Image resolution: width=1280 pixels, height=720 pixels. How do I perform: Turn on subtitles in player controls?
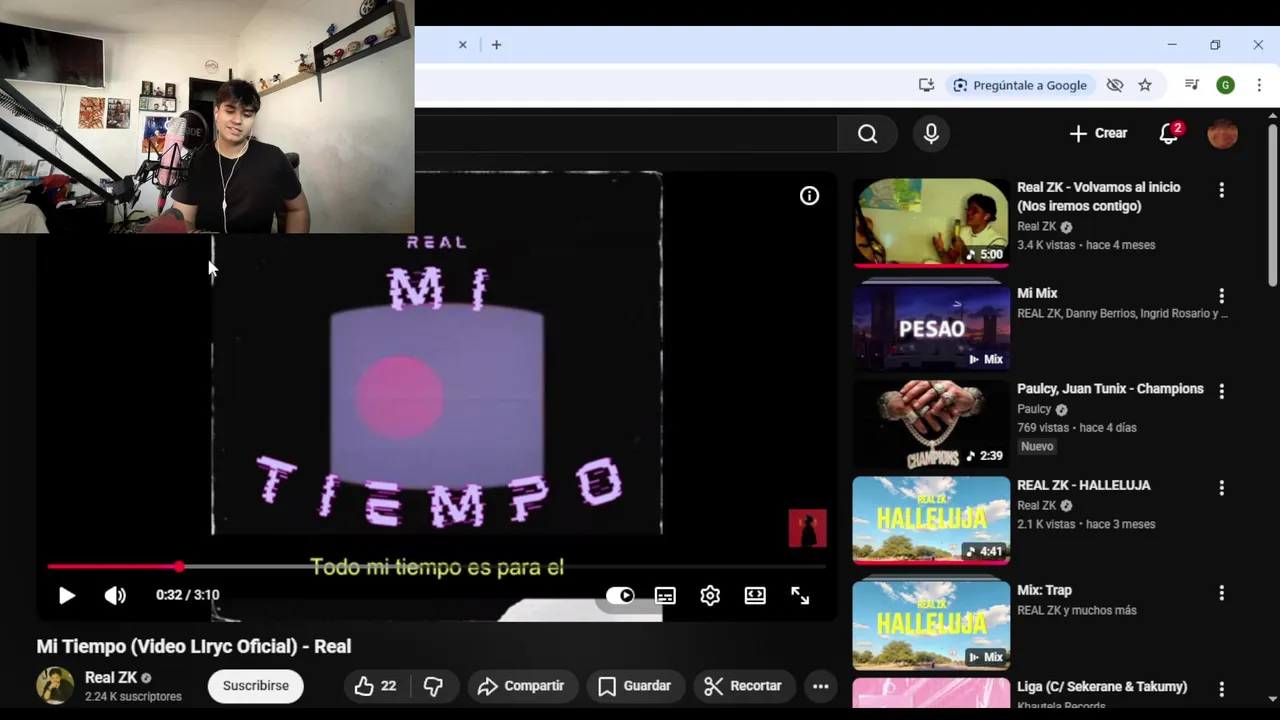coord(665,596)
